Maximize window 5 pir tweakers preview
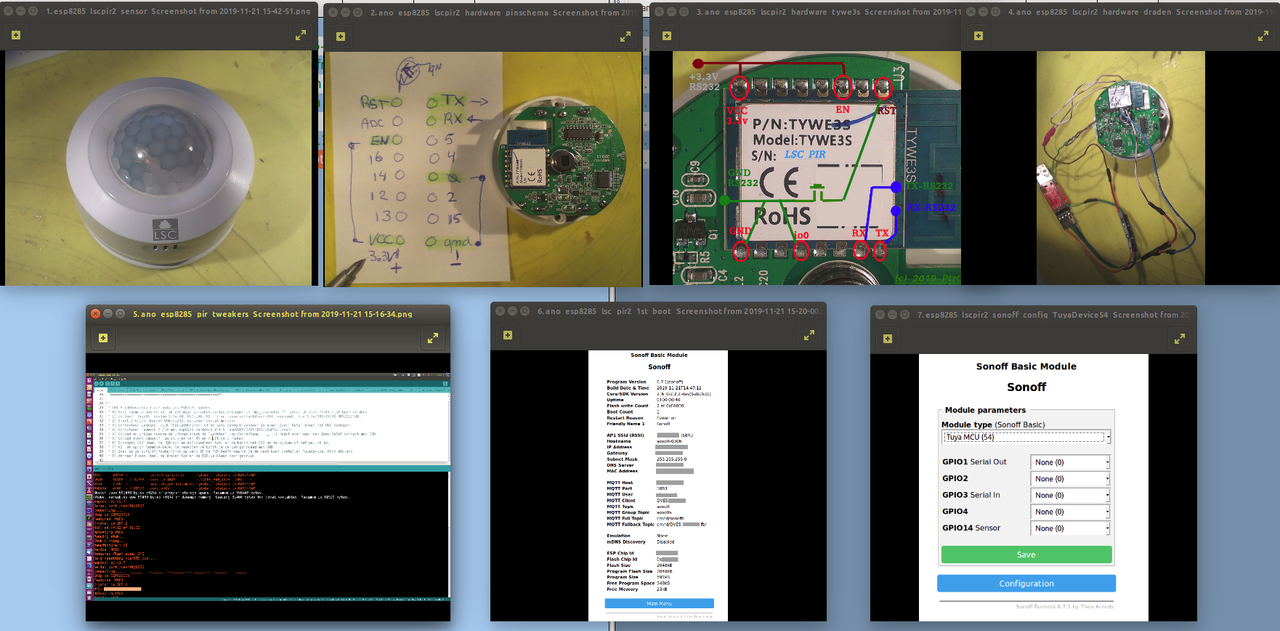This screenshot has width=1280, height=631. pyautogui.click(x=119, y=313)
